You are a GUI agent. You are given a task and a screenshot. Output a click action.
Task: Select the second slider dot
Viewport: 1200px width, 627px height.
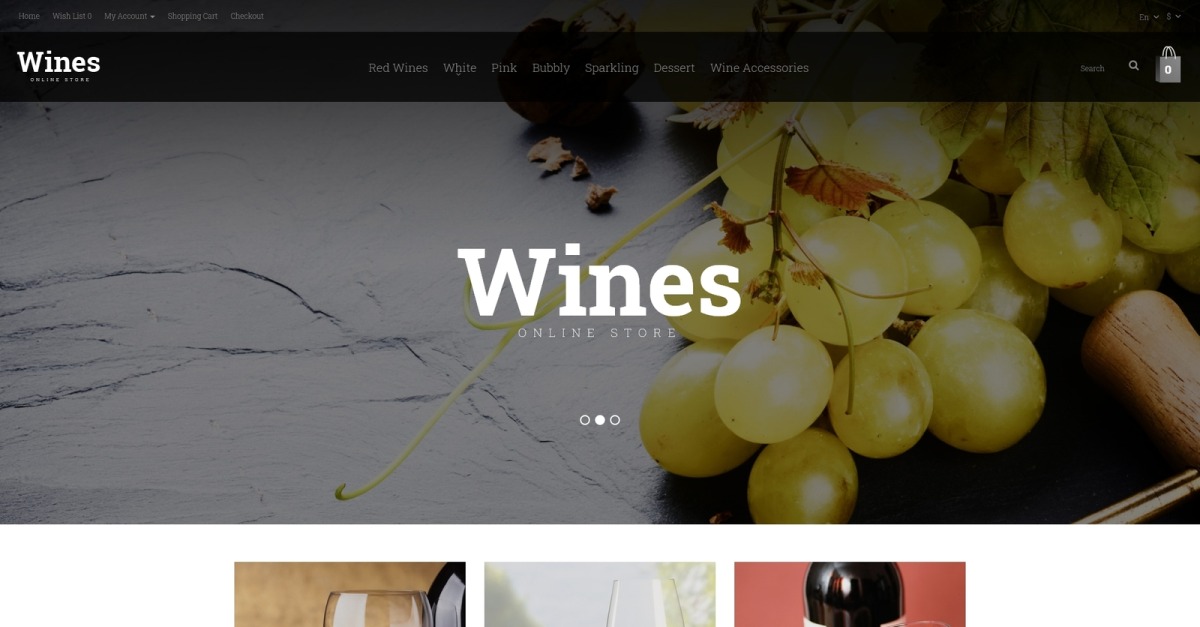point(600,420)
